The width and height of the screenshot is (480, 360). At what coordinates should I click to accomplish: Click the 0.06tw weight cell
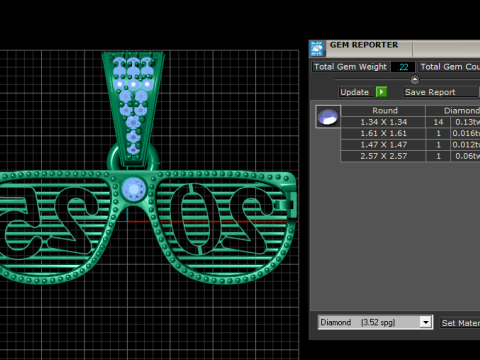pos(466,156)
